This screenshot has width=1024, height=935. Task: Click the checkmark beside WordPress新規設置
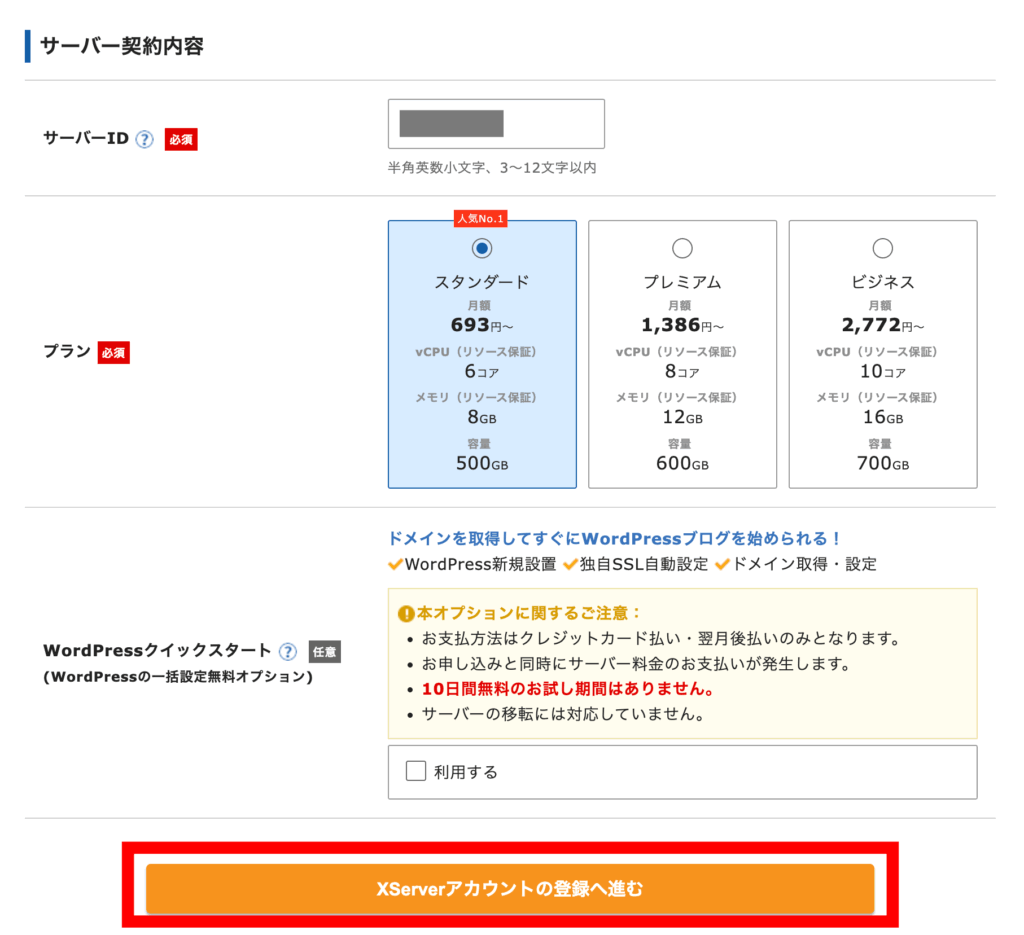(396, 564)
